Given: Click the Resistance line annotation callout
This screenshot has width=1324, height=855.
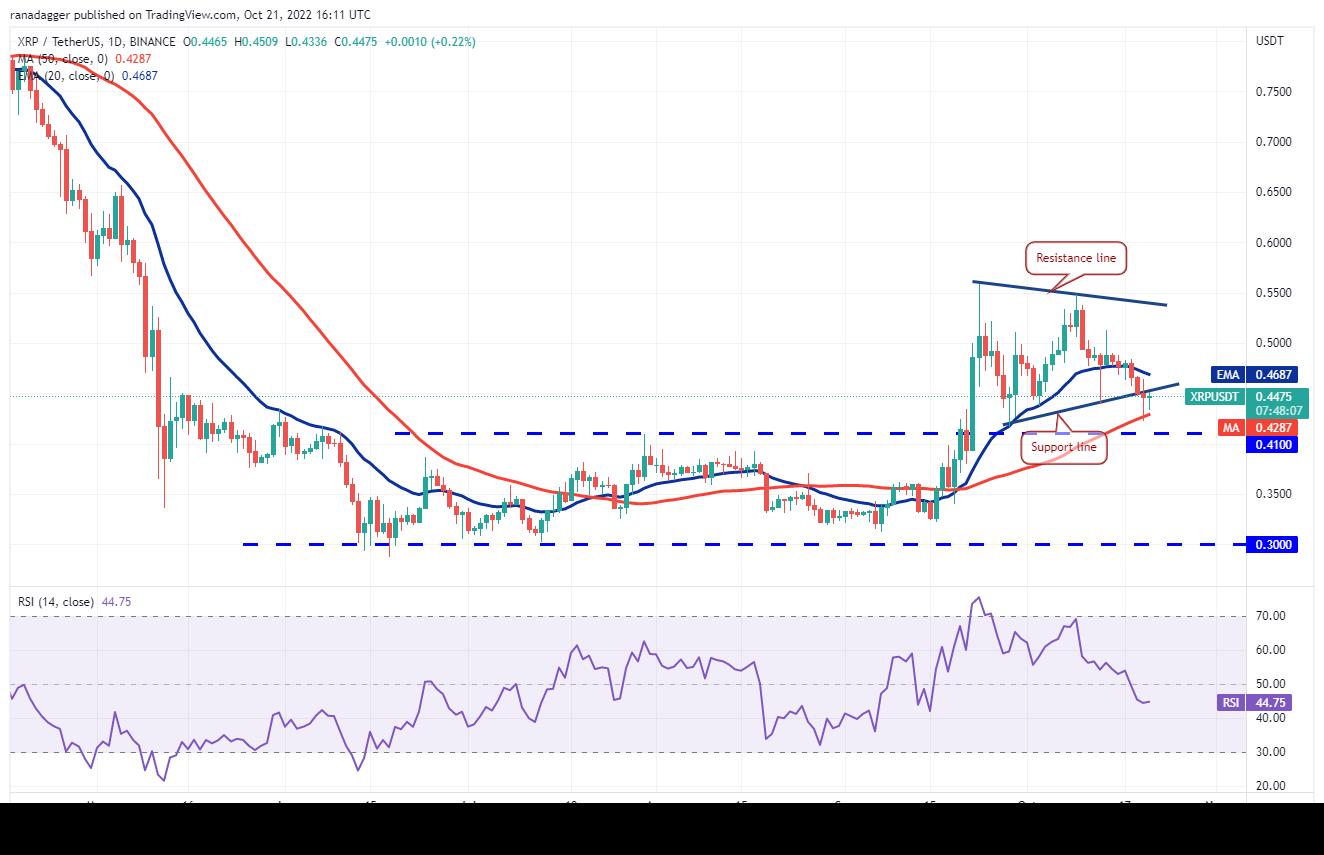Looking at the screenshot, I should click(1074, 258).
